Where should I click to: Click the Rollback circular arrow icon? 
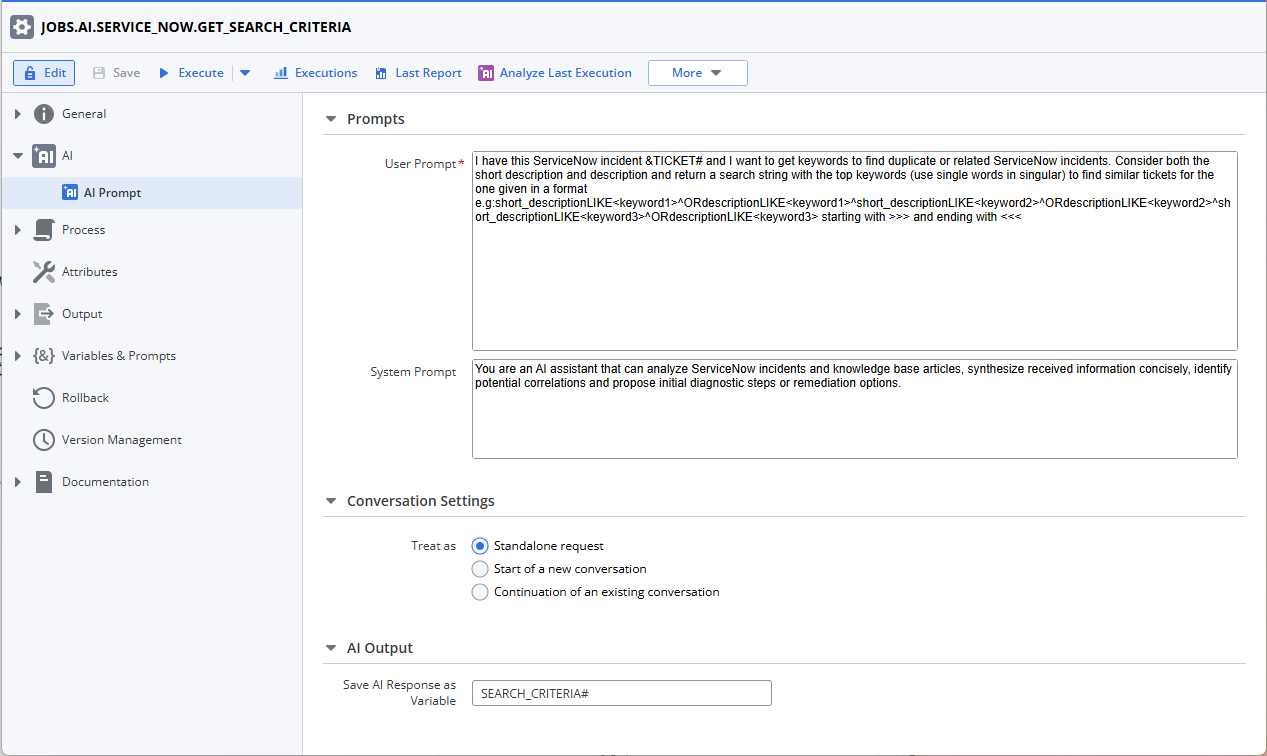44,398
